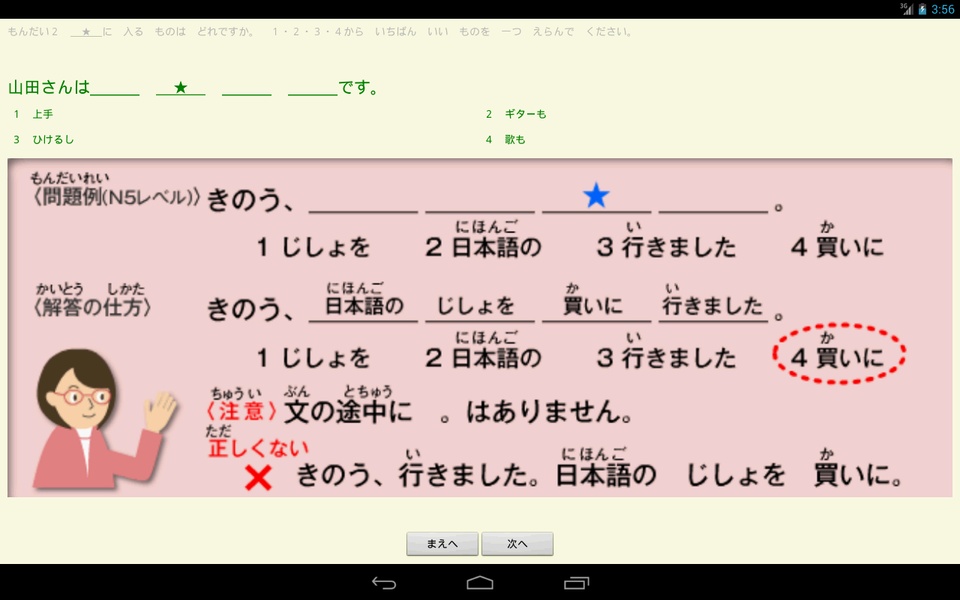Tap the 〈注意〉 caution label
Viewport: 960px width, 600px height.
tap(241, 411)
